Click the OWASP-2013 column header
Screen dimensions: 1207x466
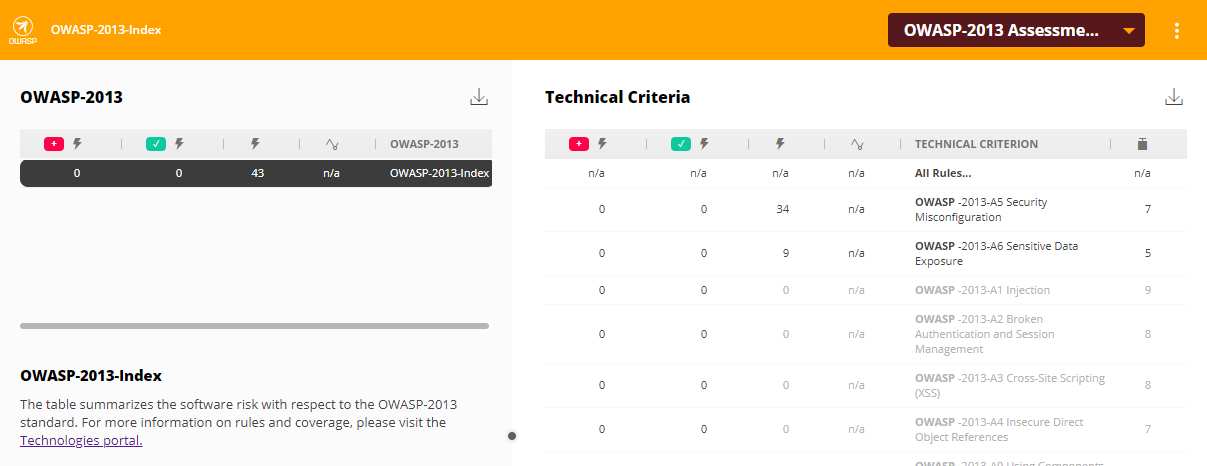coord(424,144)
